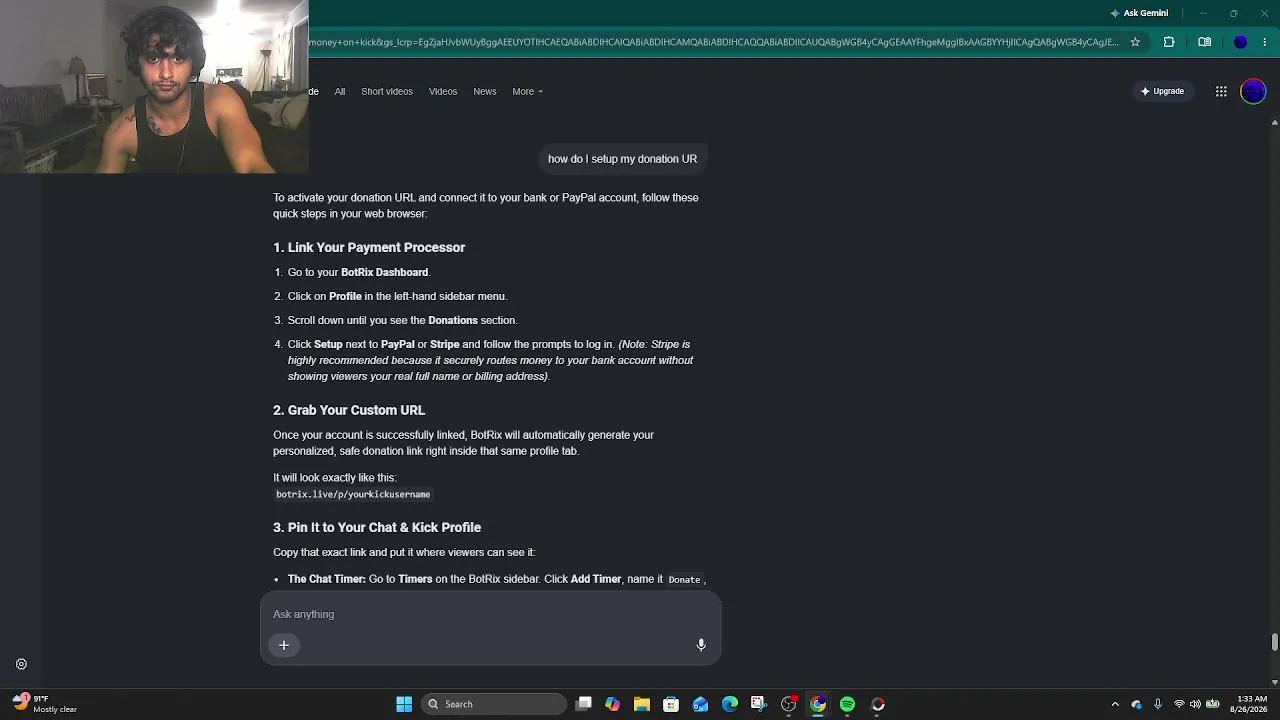Screen dimensions: 1280x720
Task: Click the Ask Gemini button
Action: pos(1139,13)
